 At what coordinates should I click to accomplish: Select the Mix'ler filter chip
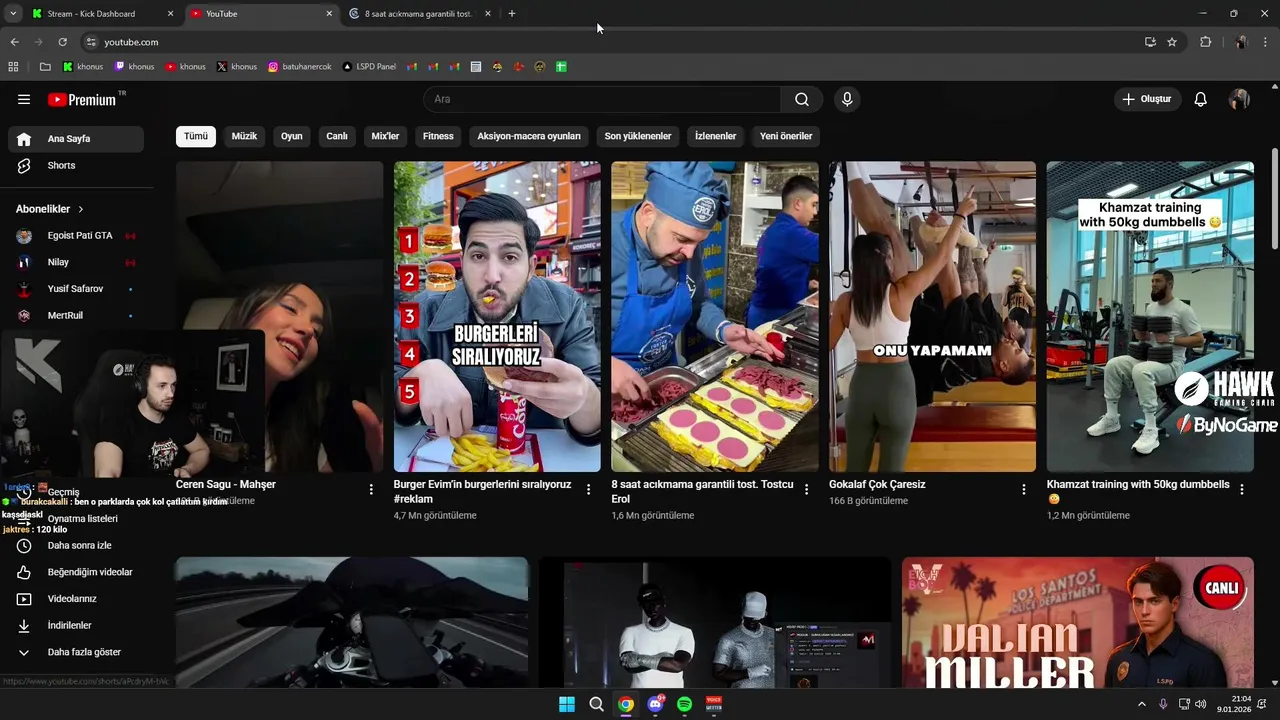(385, 136)
